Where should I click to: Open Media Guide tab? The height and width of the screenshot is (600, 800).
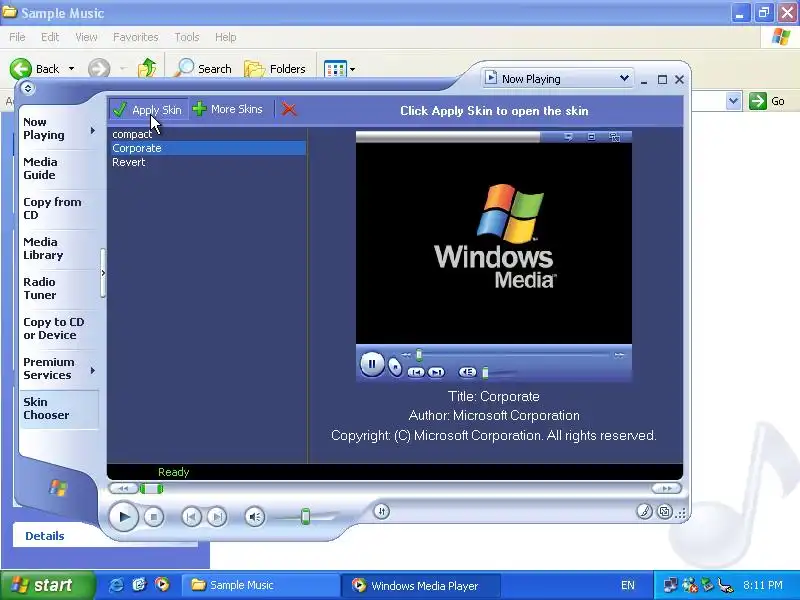click(x=40, y=168)
